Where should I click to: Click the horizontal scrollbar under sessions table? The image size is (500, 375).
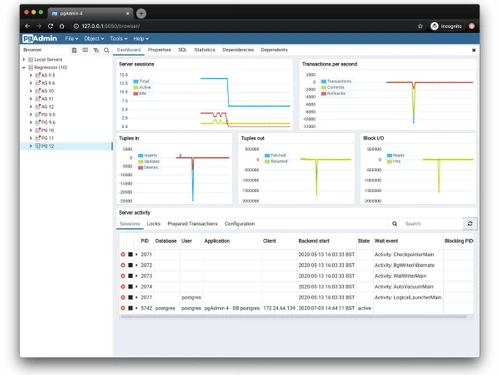293,317
